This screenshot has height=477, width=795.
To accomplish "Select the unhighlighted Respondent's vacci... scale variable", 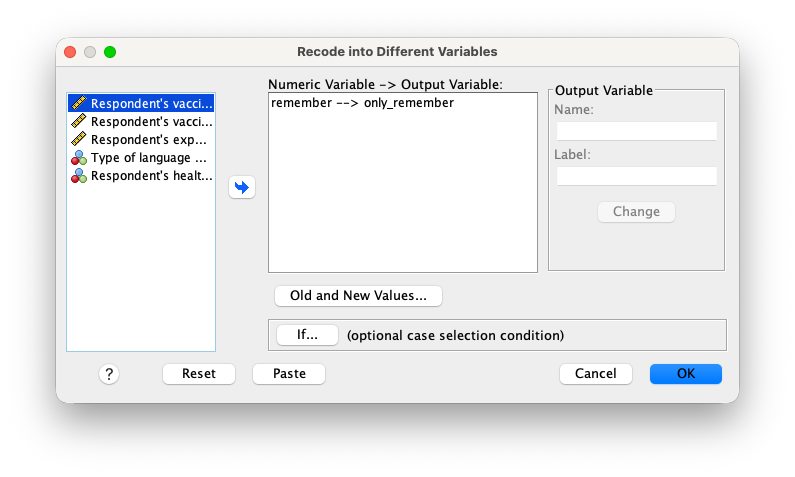I will pyautogui.click(x=141, y=122).
